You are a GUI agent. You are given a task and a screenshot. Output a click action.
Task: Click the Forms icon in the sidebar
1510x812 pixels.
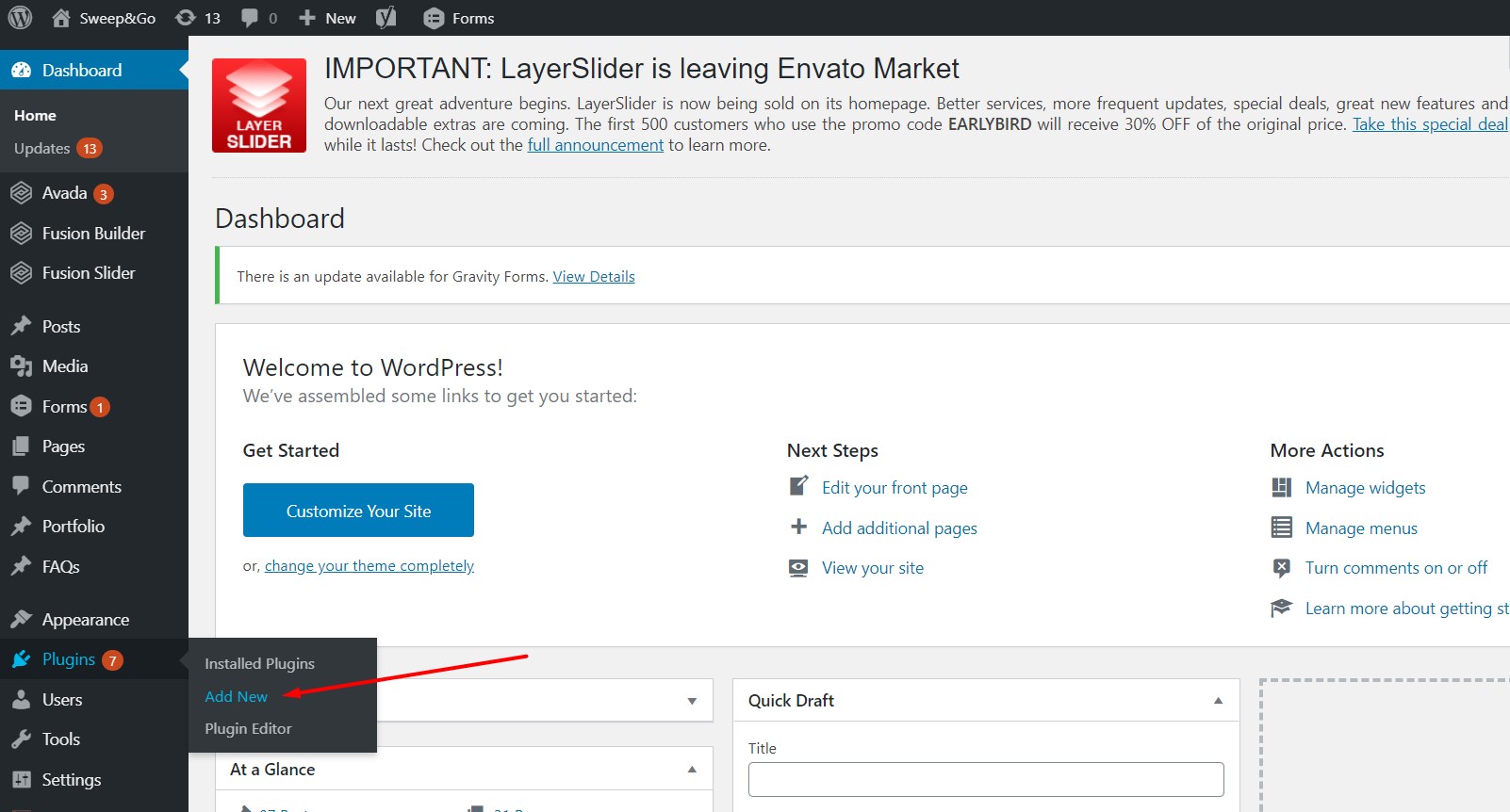click(21, 406)
